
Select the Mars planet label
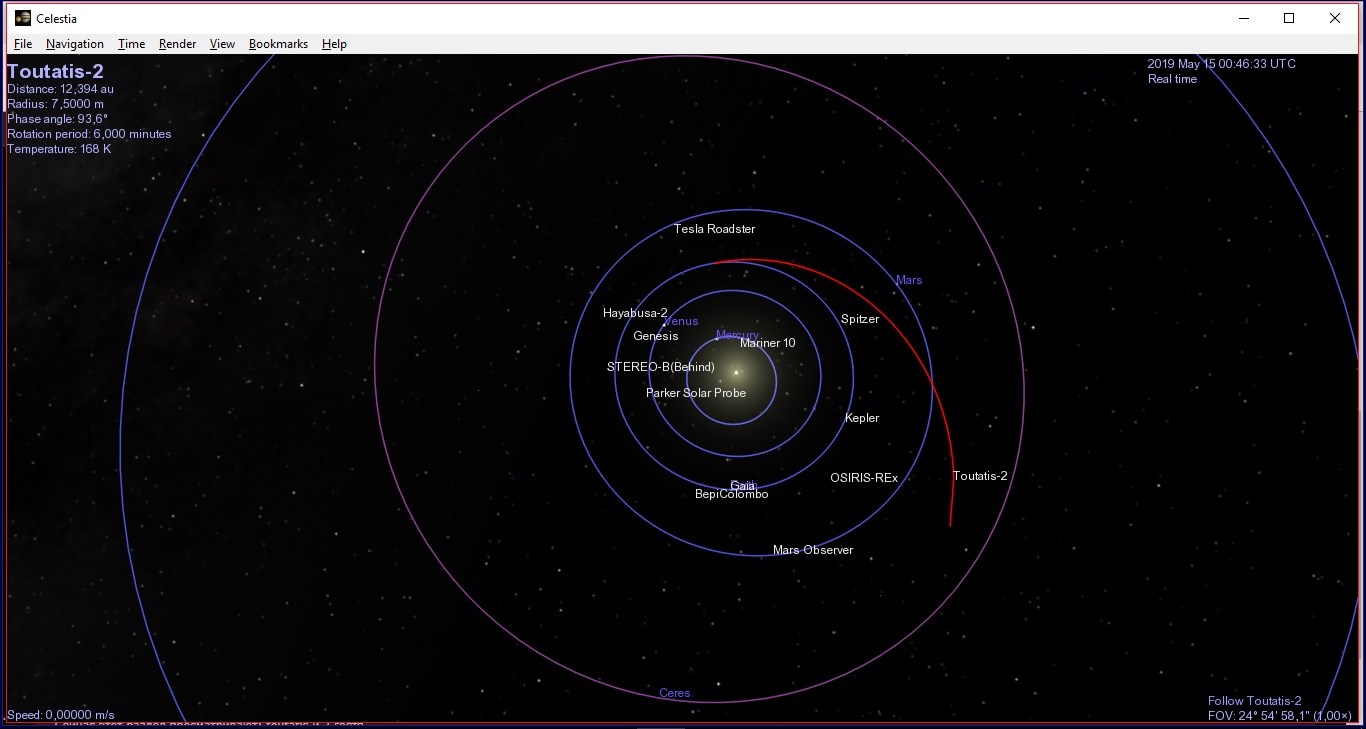(x=909, y=280)
